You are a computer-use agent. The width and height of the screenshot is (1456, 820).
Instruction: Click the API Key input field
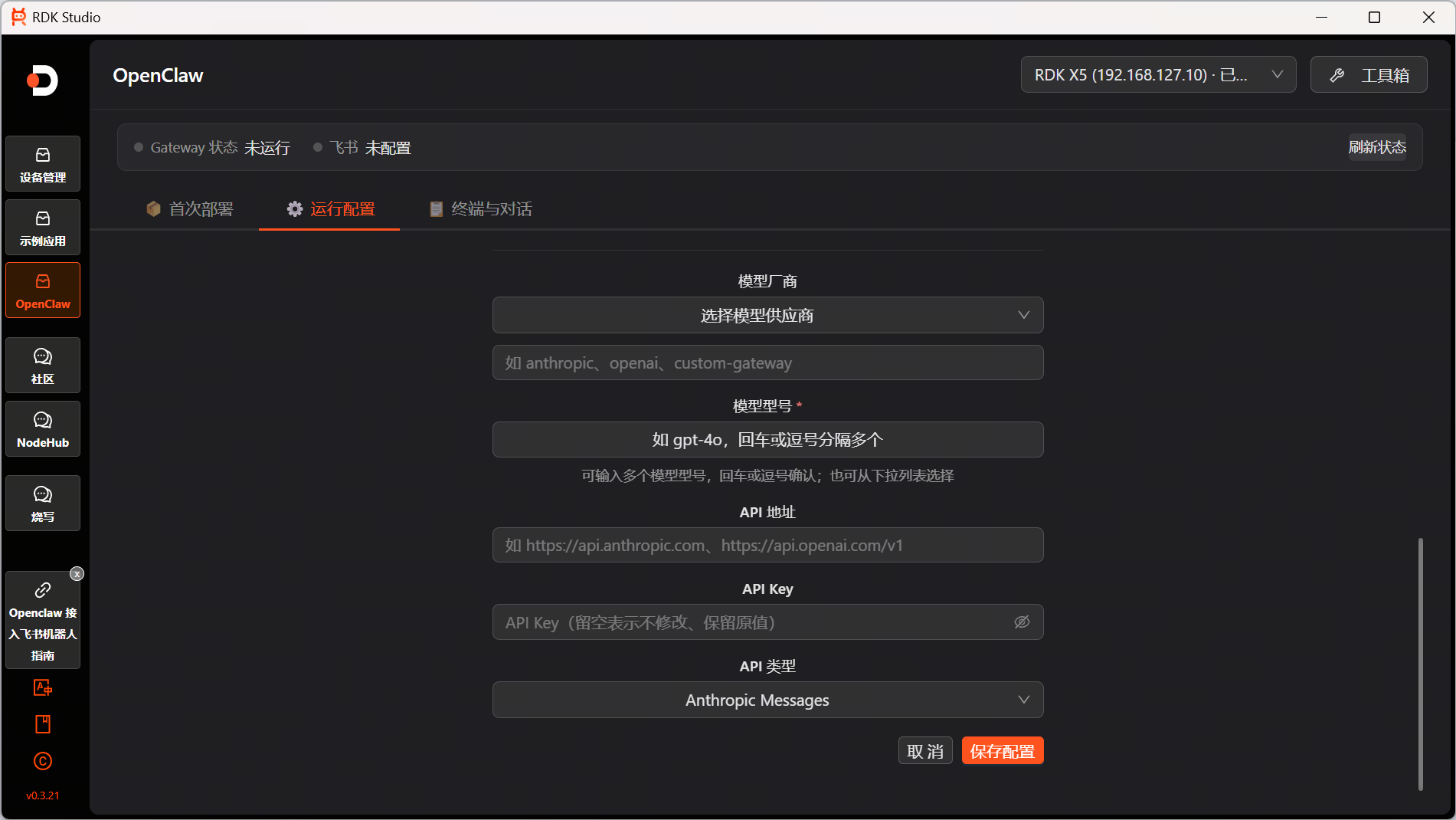pos(767,622)
